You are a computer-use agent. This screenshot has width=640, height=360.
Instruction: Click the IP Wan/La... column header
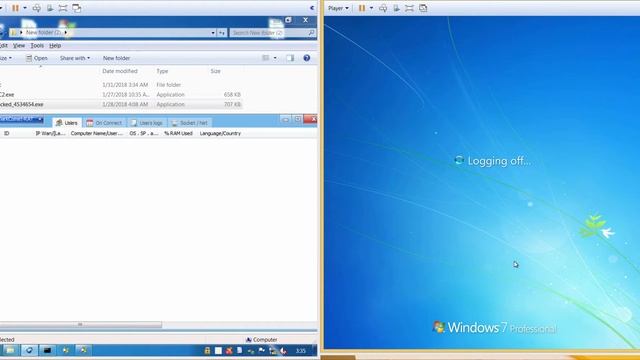[50, 133]
